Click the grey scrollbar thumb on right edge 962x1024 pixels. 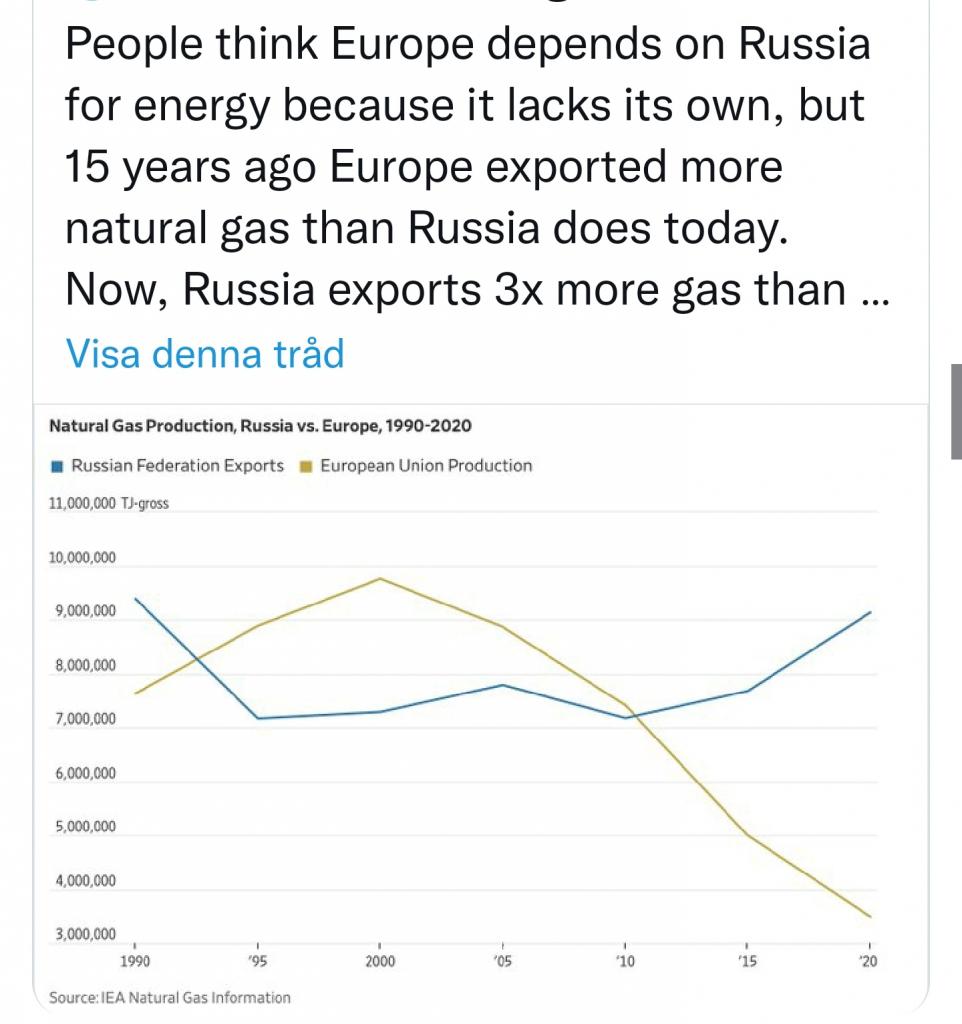point(956,411)
